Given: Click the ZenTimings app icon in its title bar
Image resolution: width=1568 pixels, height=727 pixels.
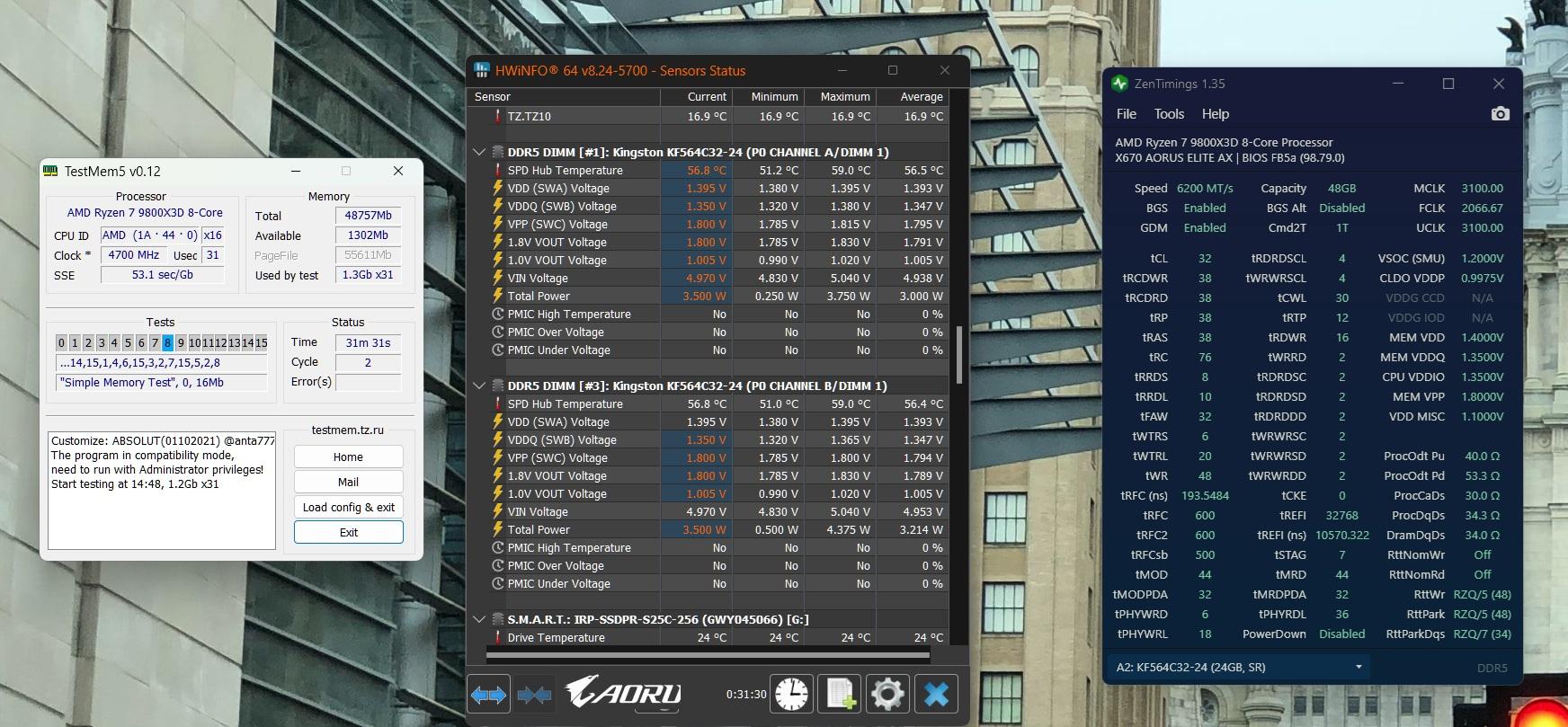Looking at the screenshot, I should pos(1119,84).
